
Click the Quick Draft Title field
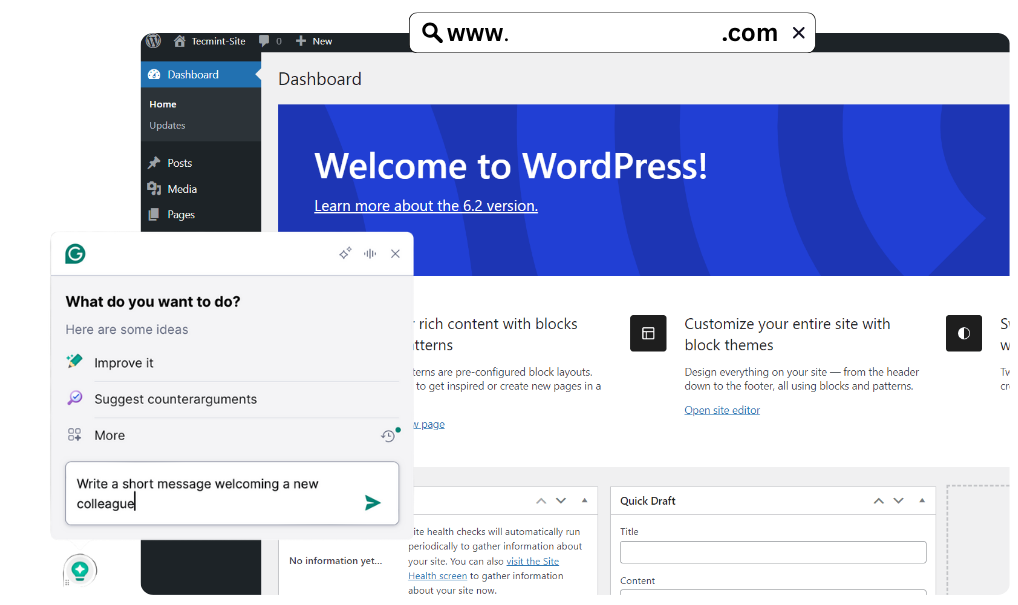point(773,552)
